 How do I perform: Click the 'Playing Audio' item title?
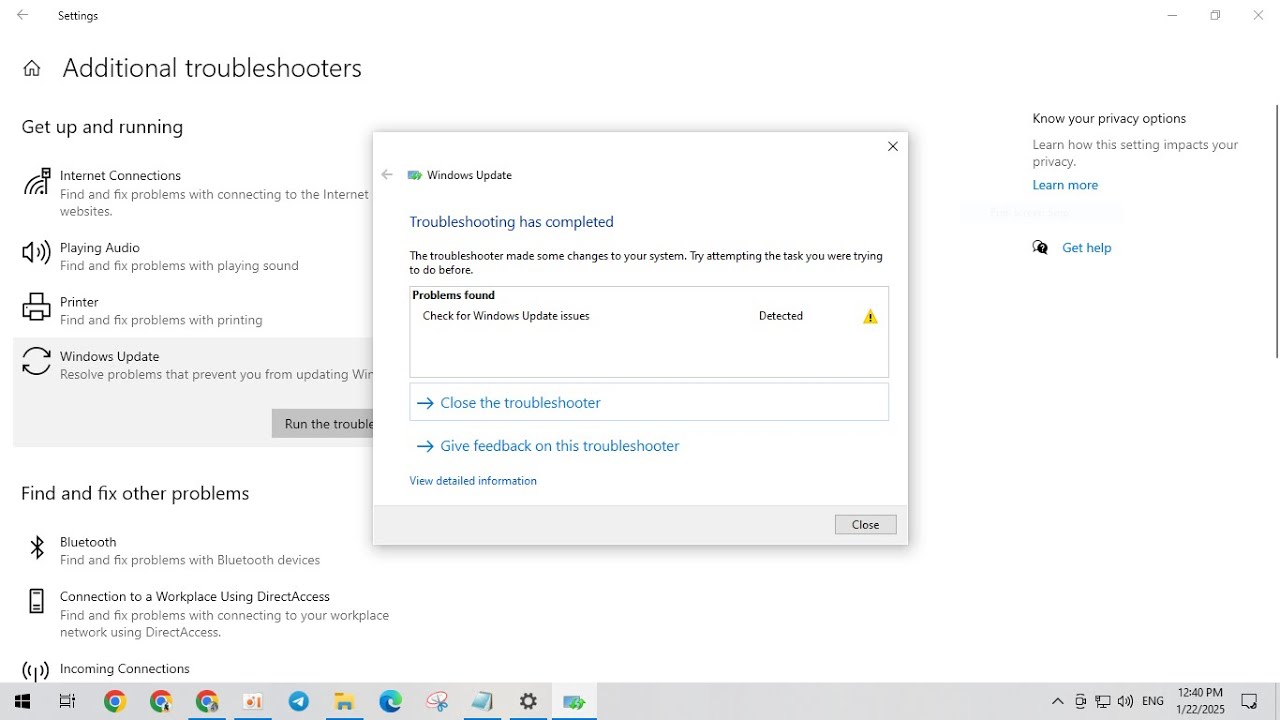coord(100,248)
